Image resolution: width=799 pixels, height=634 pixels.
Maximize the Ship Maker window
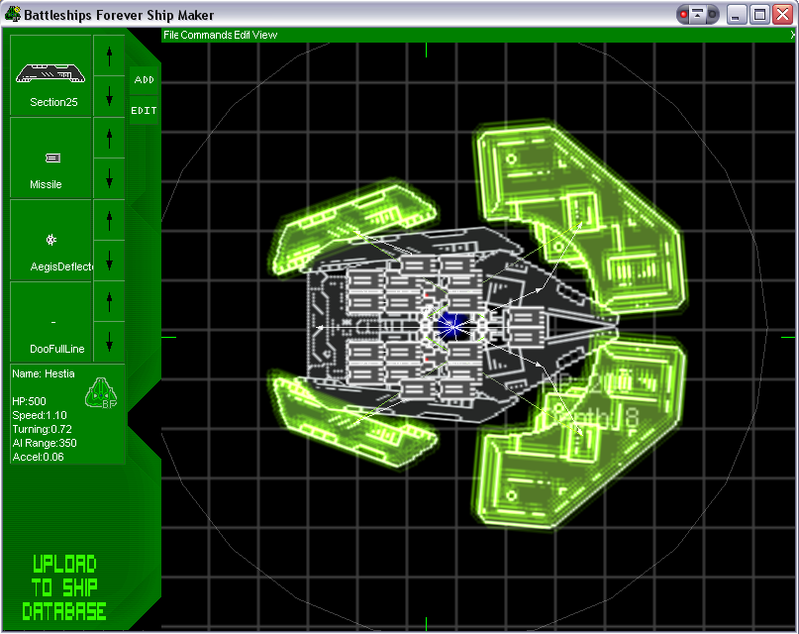[x=759, y=14]
